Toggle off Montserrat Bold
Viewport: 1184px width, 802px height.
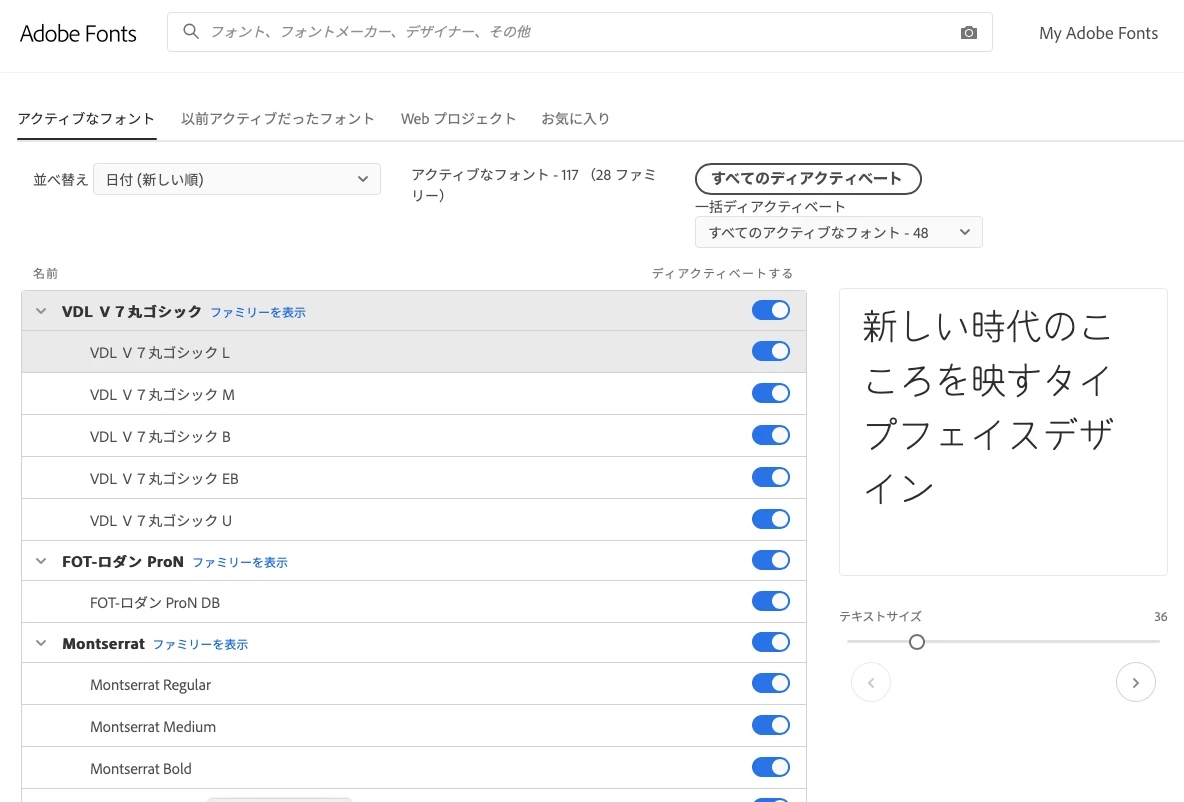[x=771, y=767]
